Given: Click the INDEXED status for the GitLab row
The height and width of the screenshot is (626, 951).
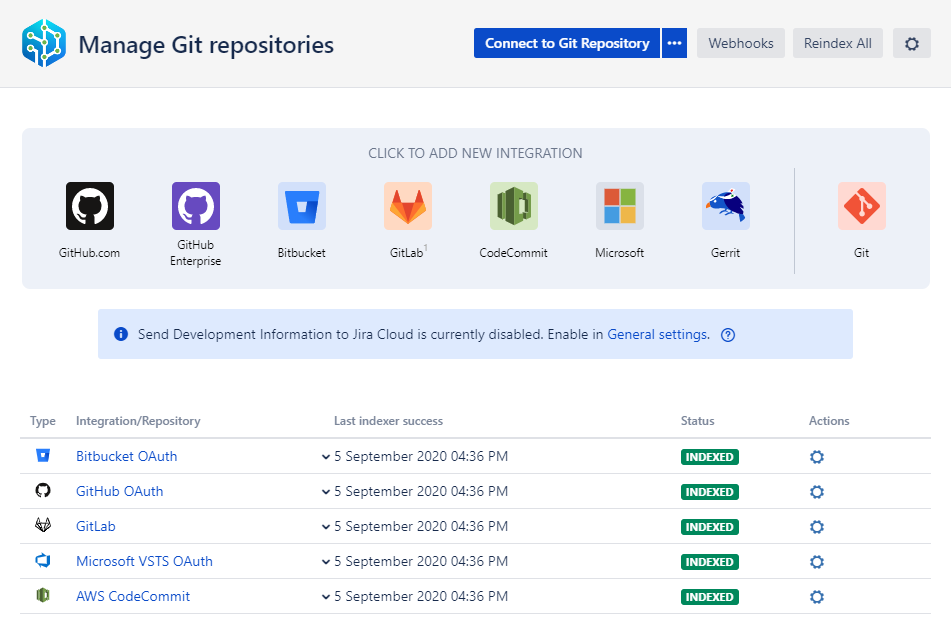Looking at the screenshot, I should click(x=710, y=527).
